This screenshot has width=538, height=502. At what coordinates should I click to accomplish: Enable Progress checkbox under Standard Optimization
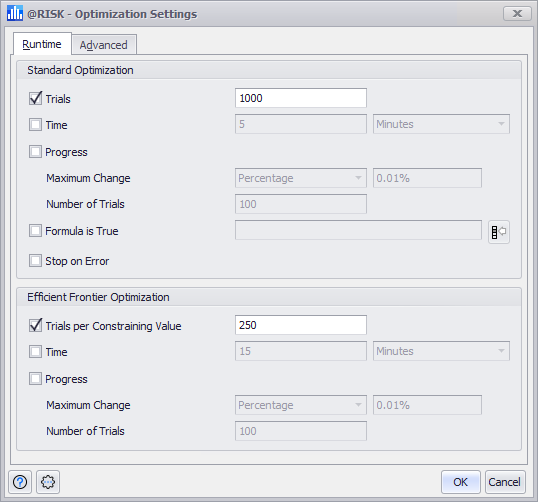[x=35, y=152]
